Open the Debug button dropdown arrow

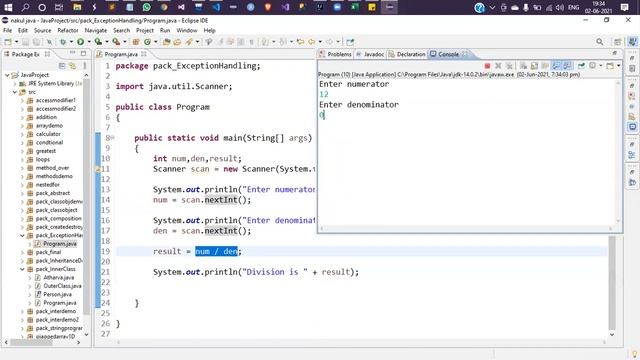[71, 42]
